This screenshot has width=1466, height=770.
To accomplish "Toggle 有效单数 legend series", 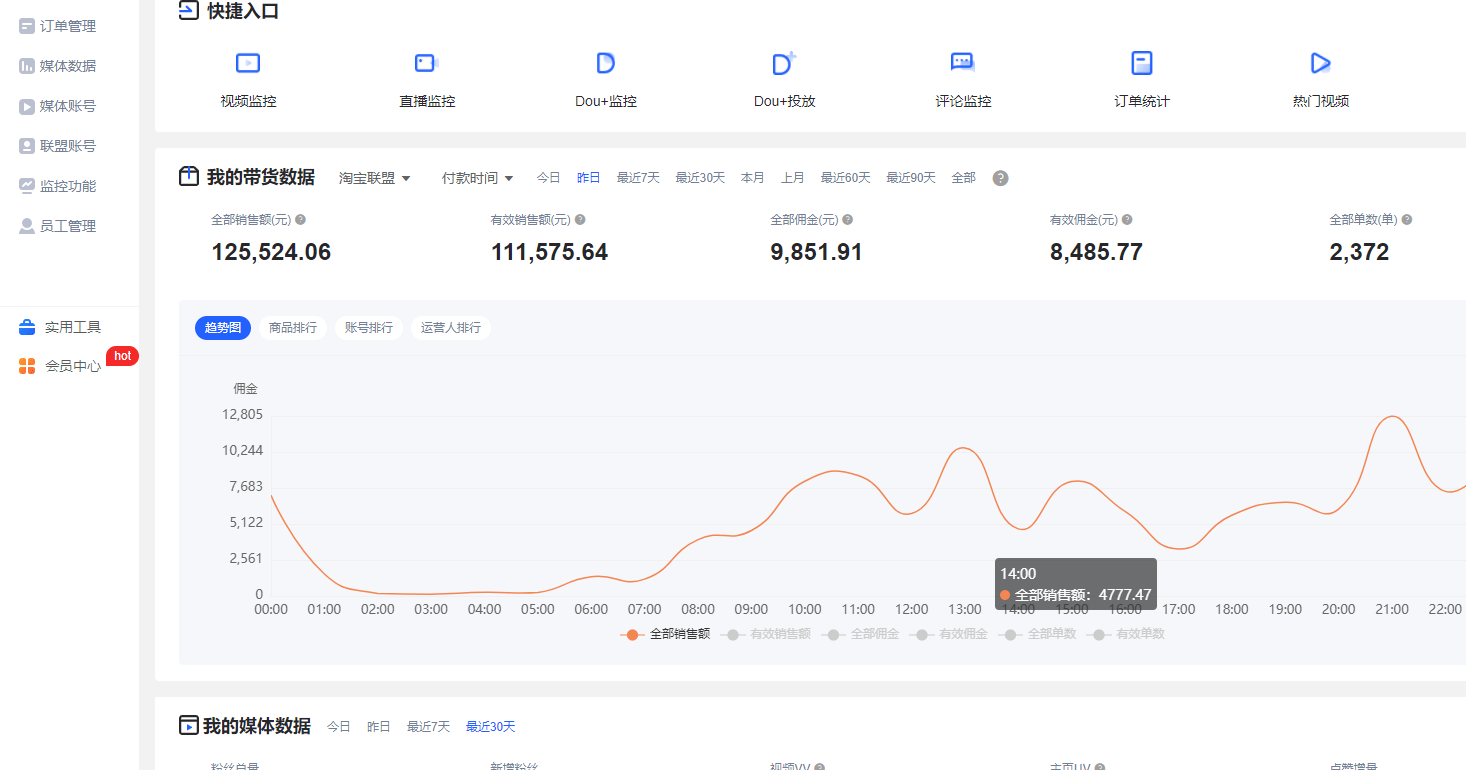I will 1126,634.
